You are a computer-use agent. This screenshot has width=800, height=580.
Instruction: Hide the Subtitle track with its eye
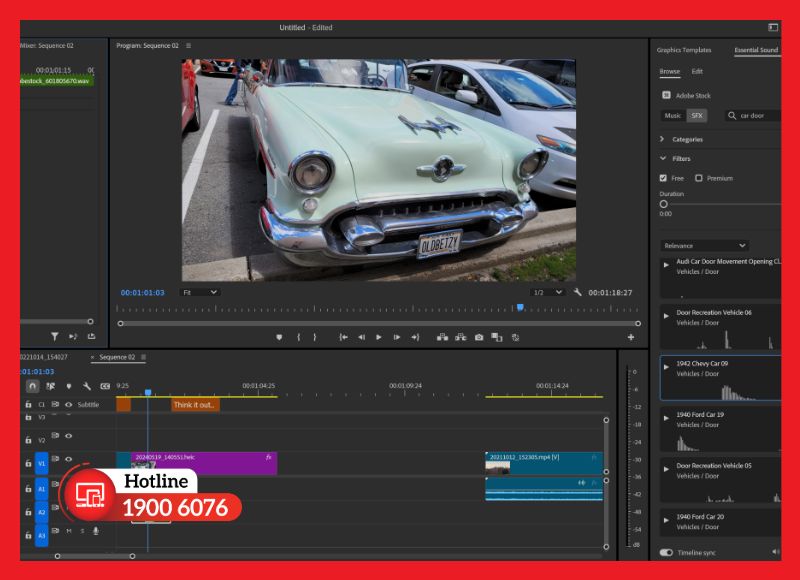pyautogui.click(x=68, y=405)
